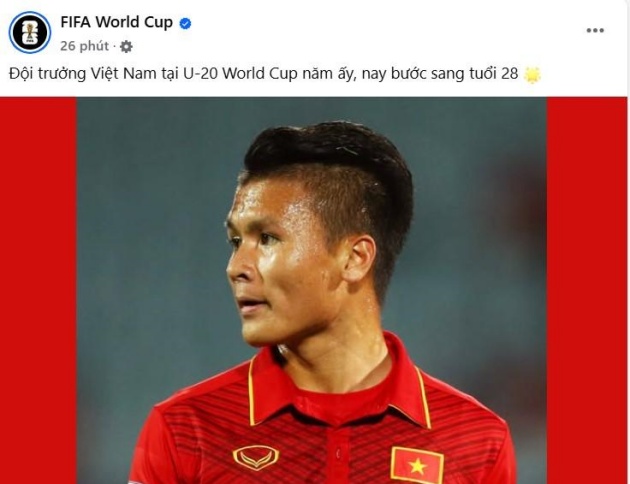
Task: Open the player photo in full view
Action: point(313,290)
